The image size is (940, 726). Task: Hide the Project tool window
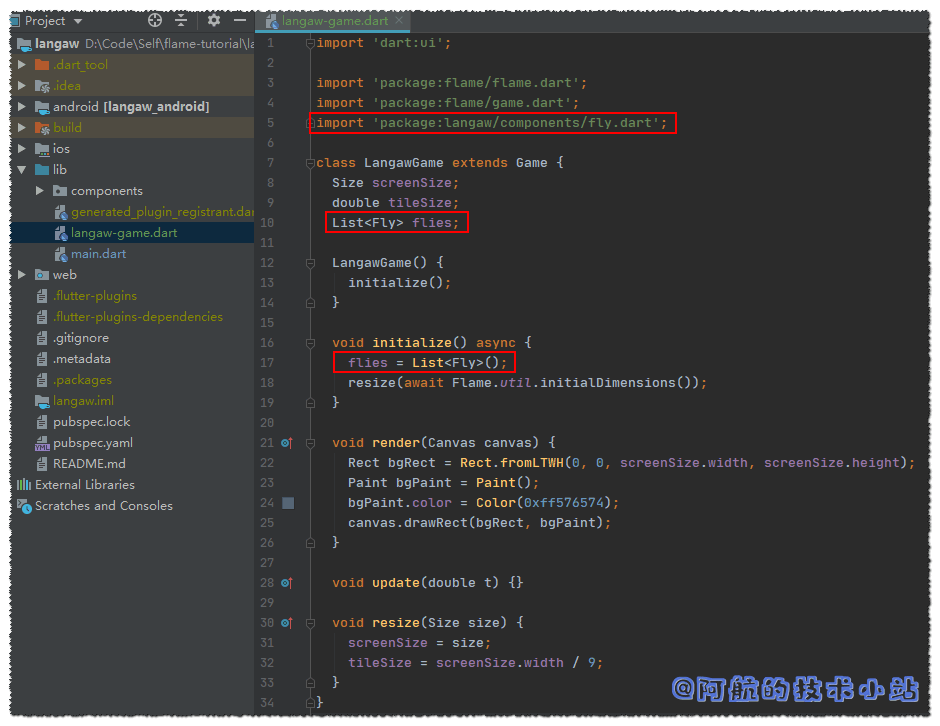click(240, 20)
